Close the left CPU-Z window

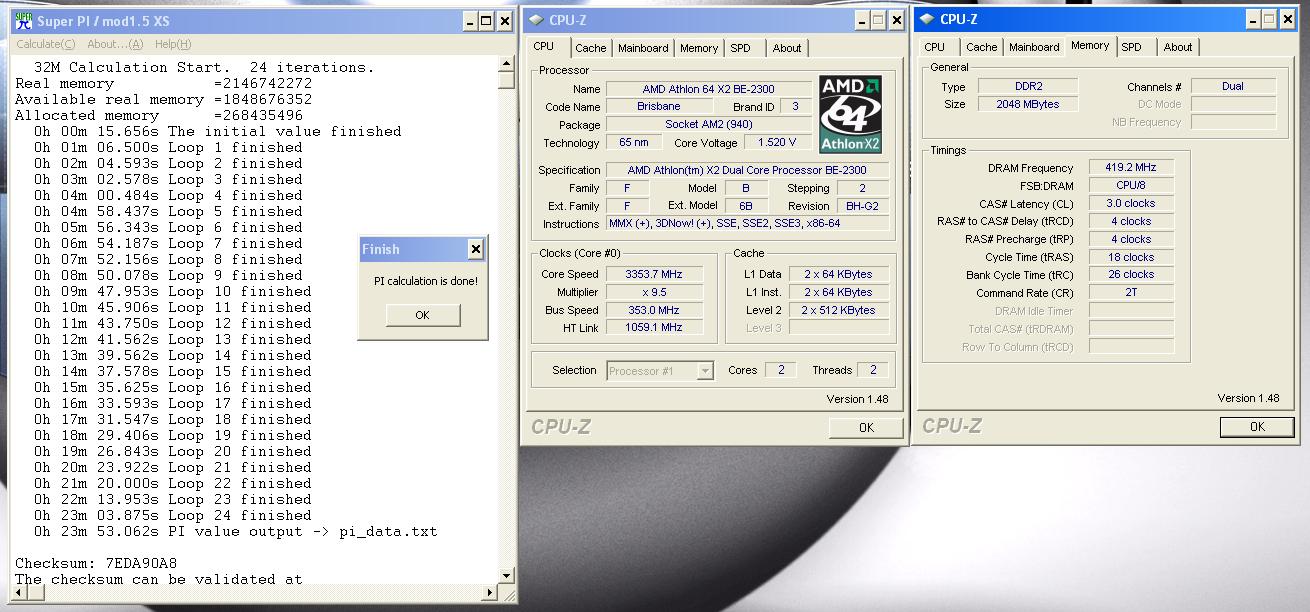tap(897, 20)
